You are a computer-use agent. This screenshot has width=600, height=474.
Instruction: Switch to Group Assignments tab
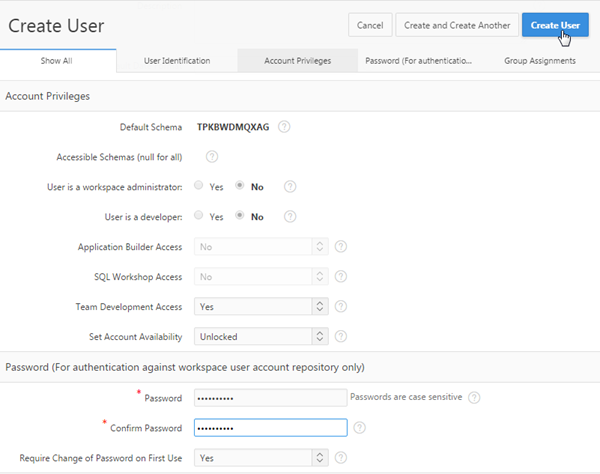540,61
